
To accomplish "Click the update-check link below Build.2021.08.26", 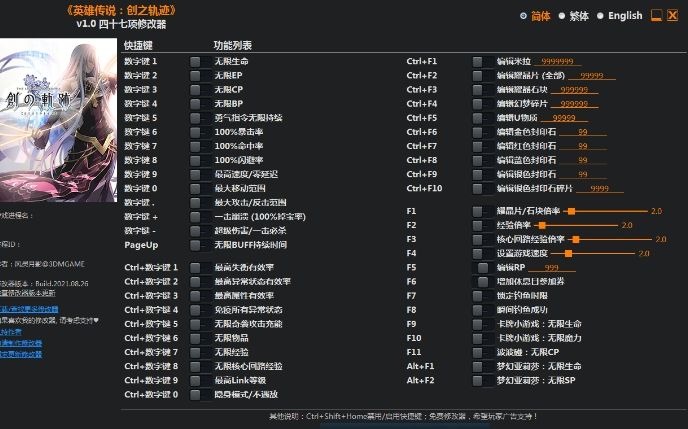I will click(x=28, y=293).
